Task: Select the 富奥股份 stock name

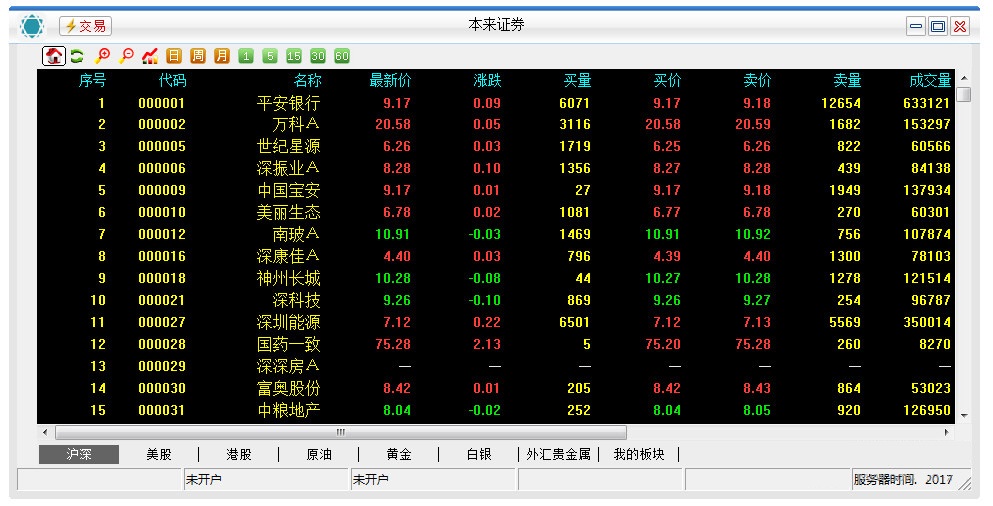Action: (x=289, y=388)
